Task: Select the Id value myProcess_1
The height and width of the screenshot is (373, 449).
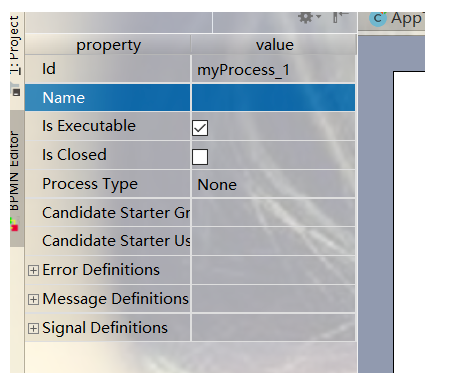Action: [x=243, y=70]
